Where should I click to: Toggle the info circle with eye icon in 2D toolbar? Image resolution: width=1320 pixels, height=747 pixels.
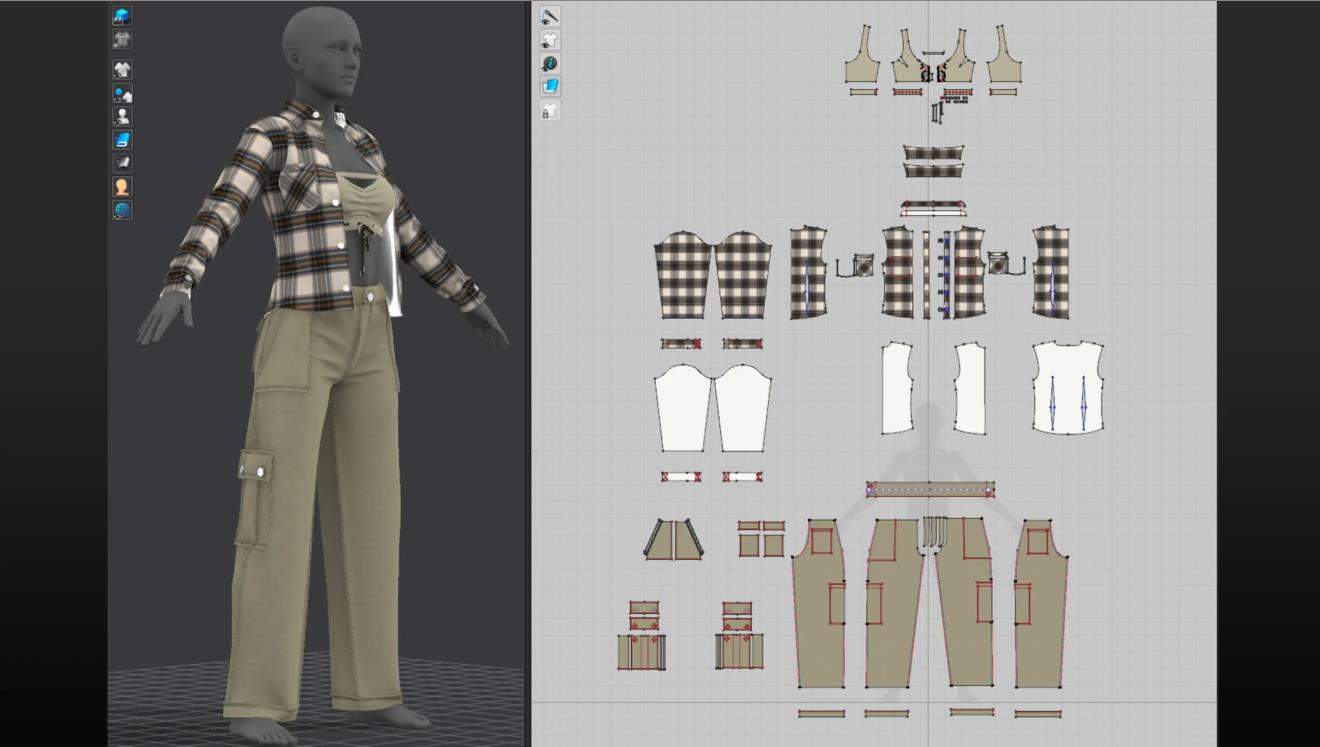point(550,63)
